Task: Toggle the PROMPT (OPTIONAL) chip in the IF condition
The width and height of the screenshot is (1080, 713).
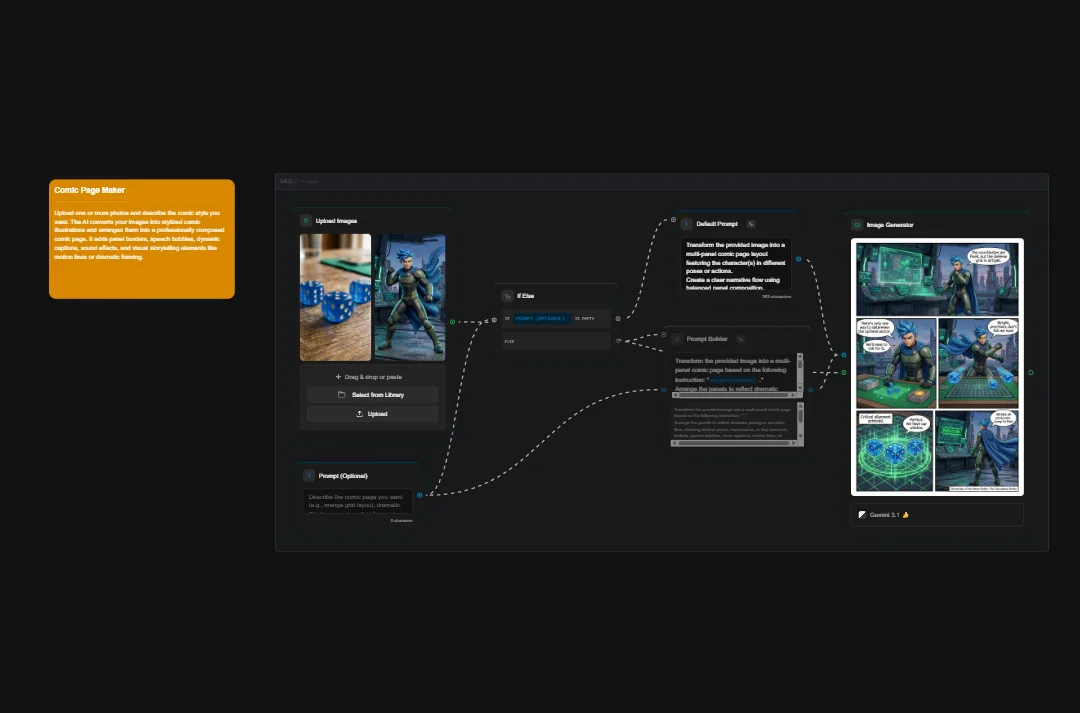Action: pos(543,319)
